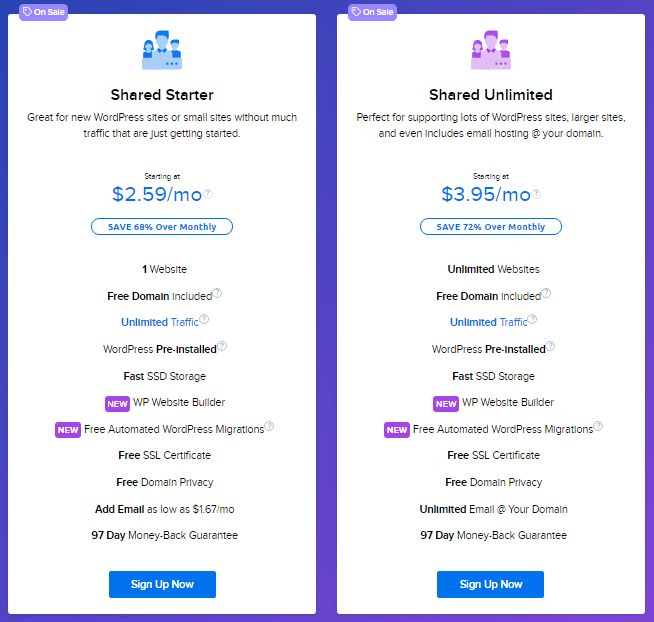This screenshot has height=622, width=654.
Task: Open Unlimited Traffic link in Shared Unlimited
Action: 488,322
